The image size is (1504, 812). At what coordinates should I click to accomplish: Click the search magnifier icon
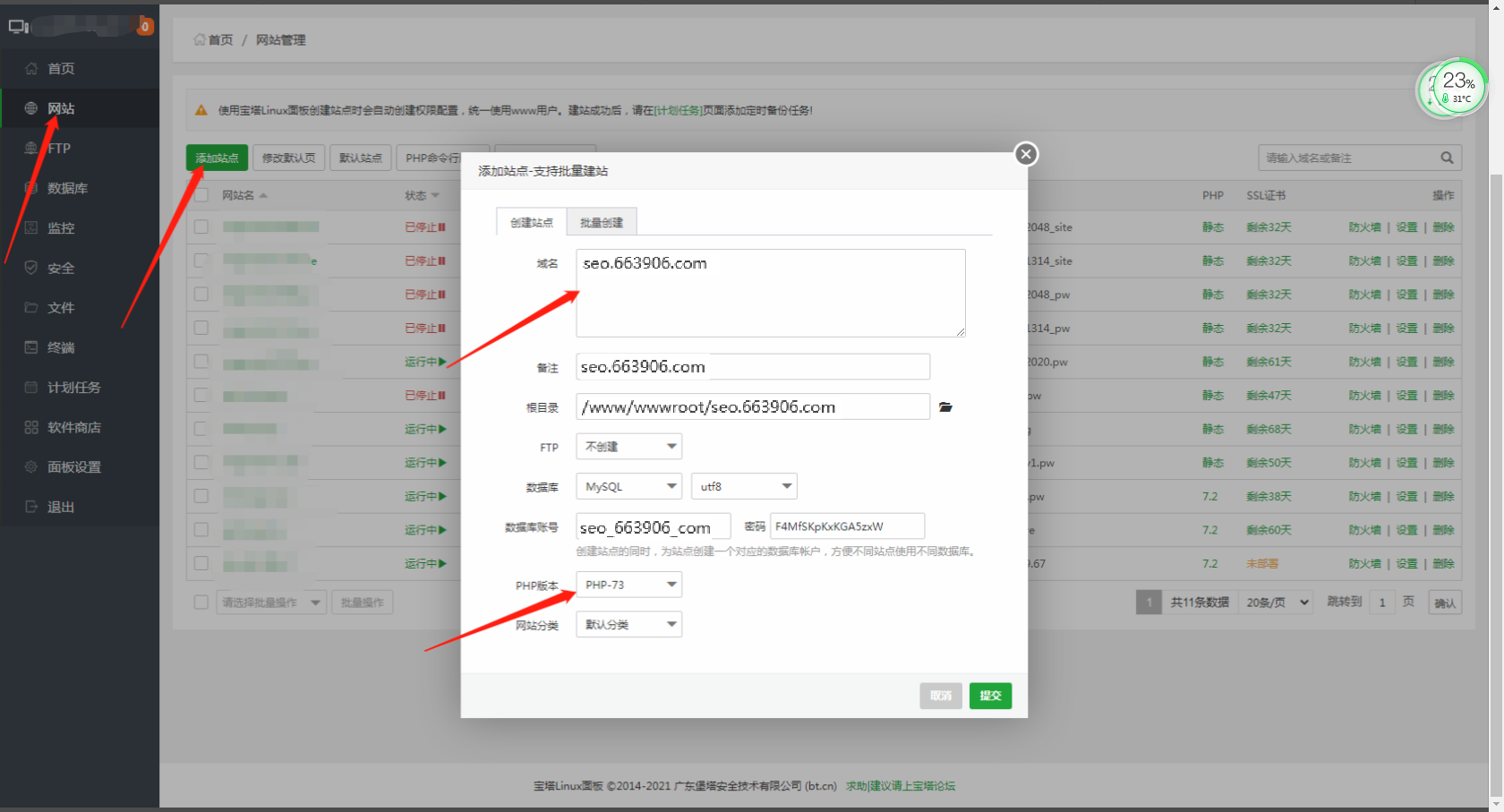tap(1447, 158)
